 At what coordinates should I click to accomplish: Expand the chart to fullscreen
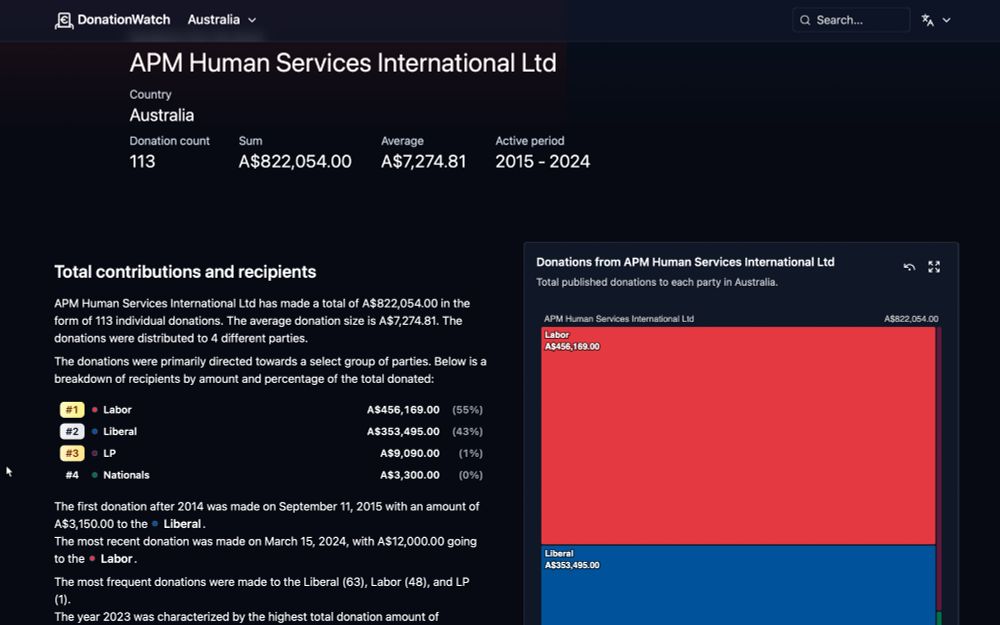tap(934, 267)
